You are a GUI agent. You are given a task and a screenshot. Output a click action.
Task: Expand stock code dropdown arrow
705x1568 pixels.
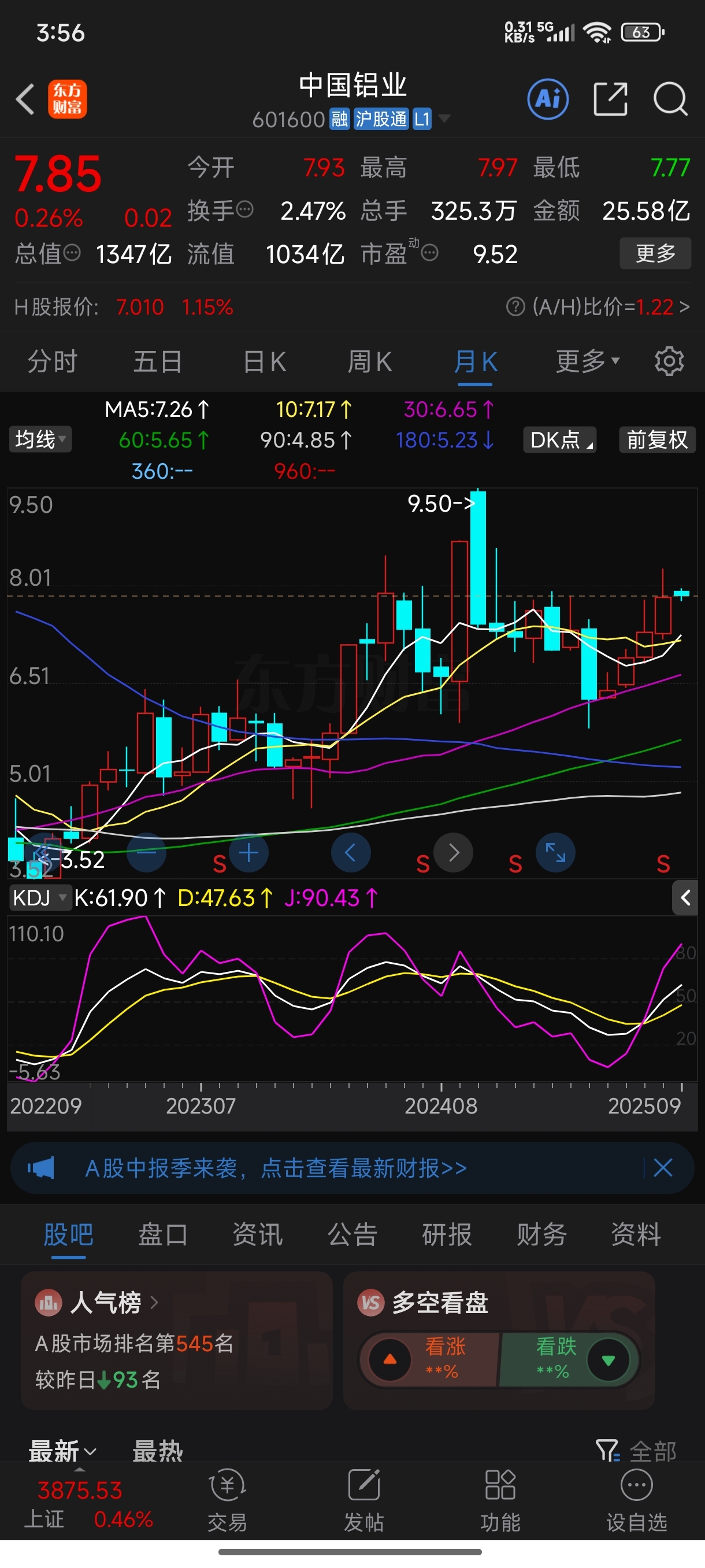point(444,118)
